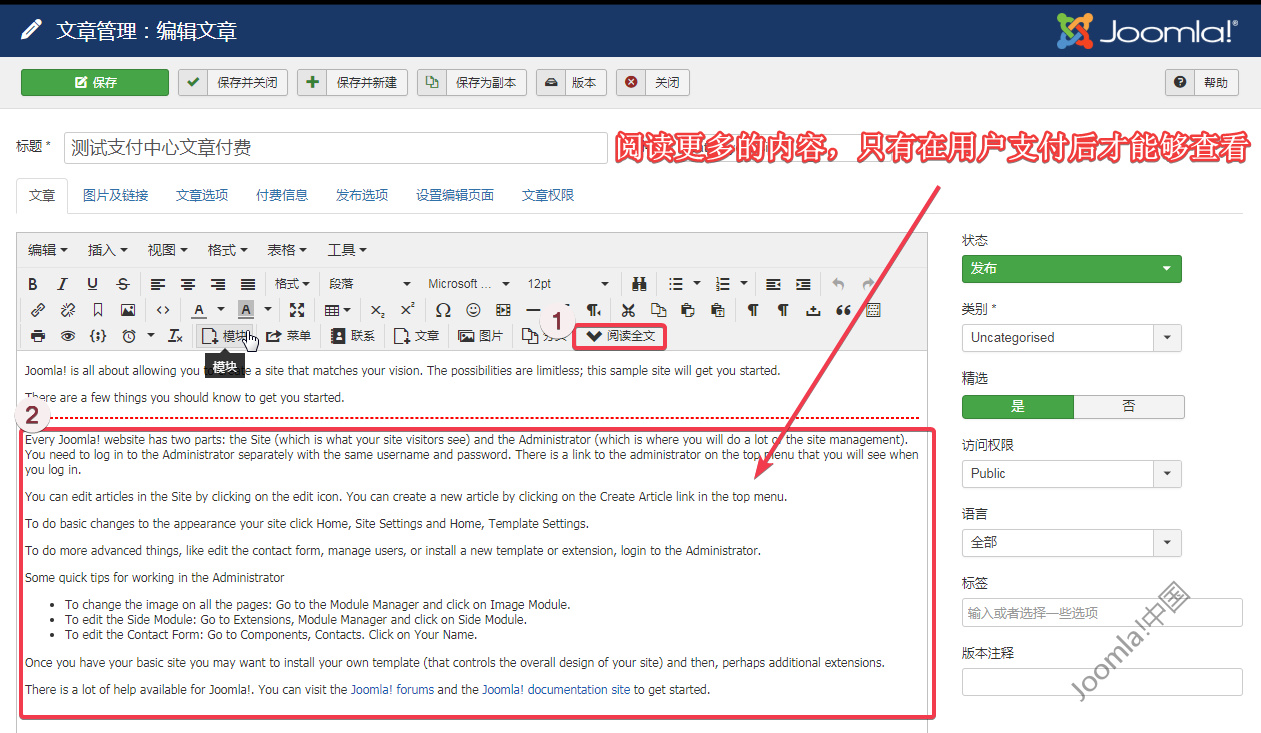Remove link with broken chain icon

[68, 310]
